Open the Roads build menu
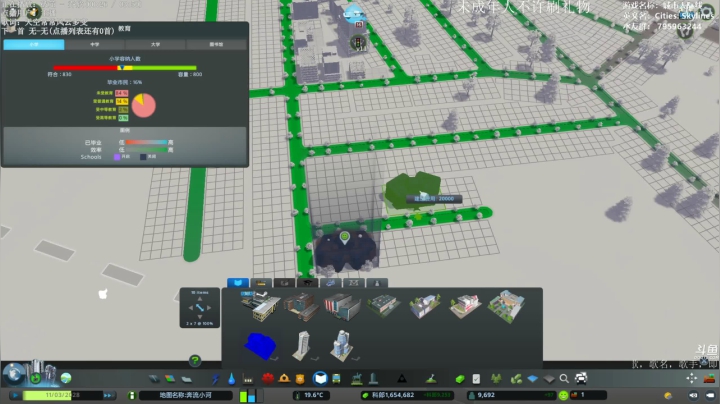Image resolution: width=720 pixels, height=404 pixels. click(x=154, y=379)
